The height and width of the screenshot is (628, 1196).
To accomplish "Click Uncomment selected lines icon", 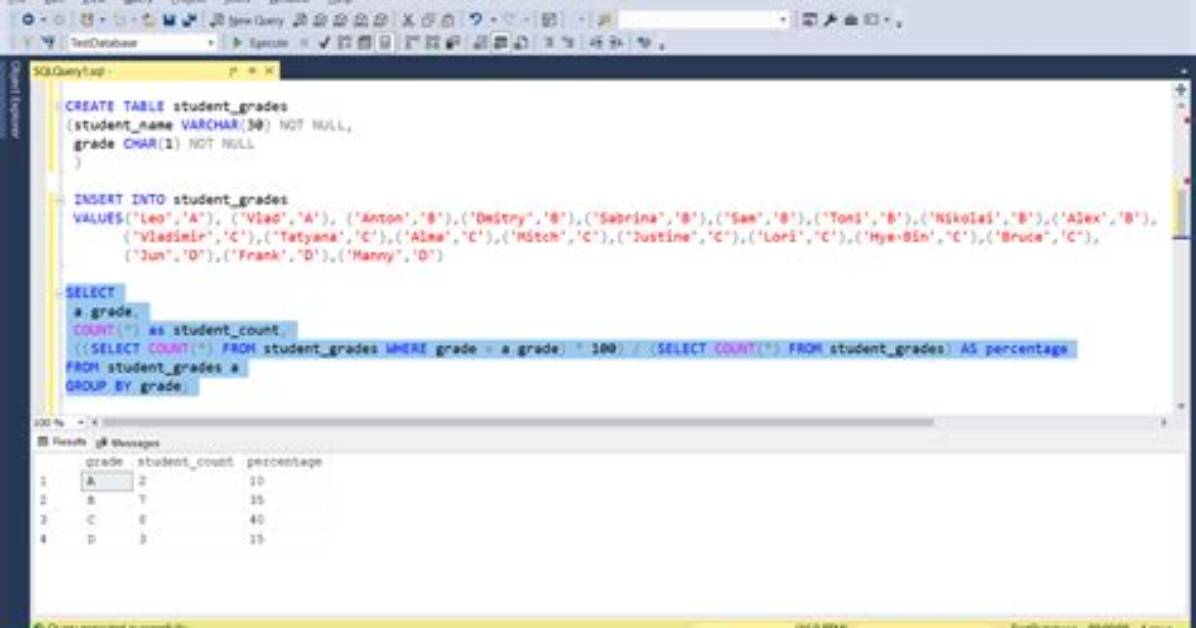I will [x=568, y=43].
